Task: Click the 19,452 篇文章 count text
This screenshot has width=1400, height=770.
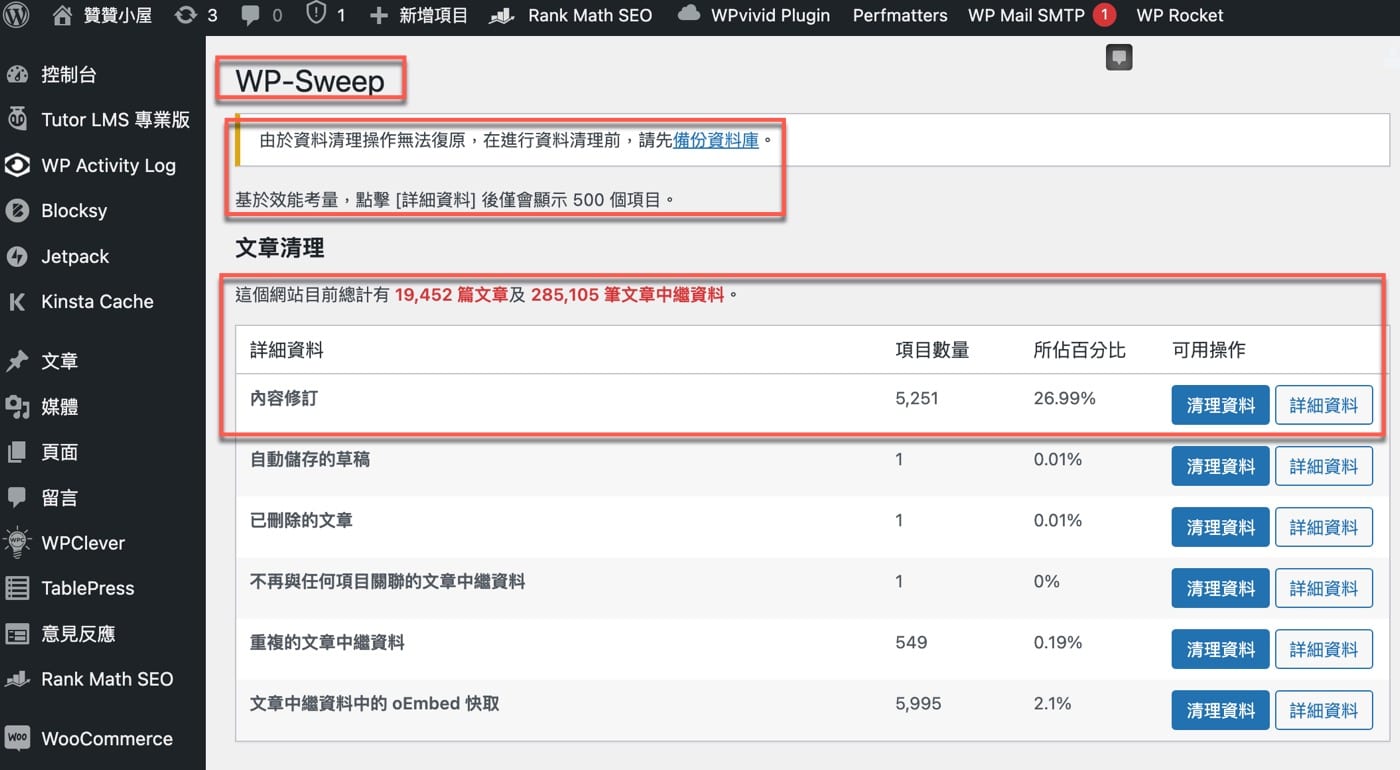Action: [x=451, y=295]
